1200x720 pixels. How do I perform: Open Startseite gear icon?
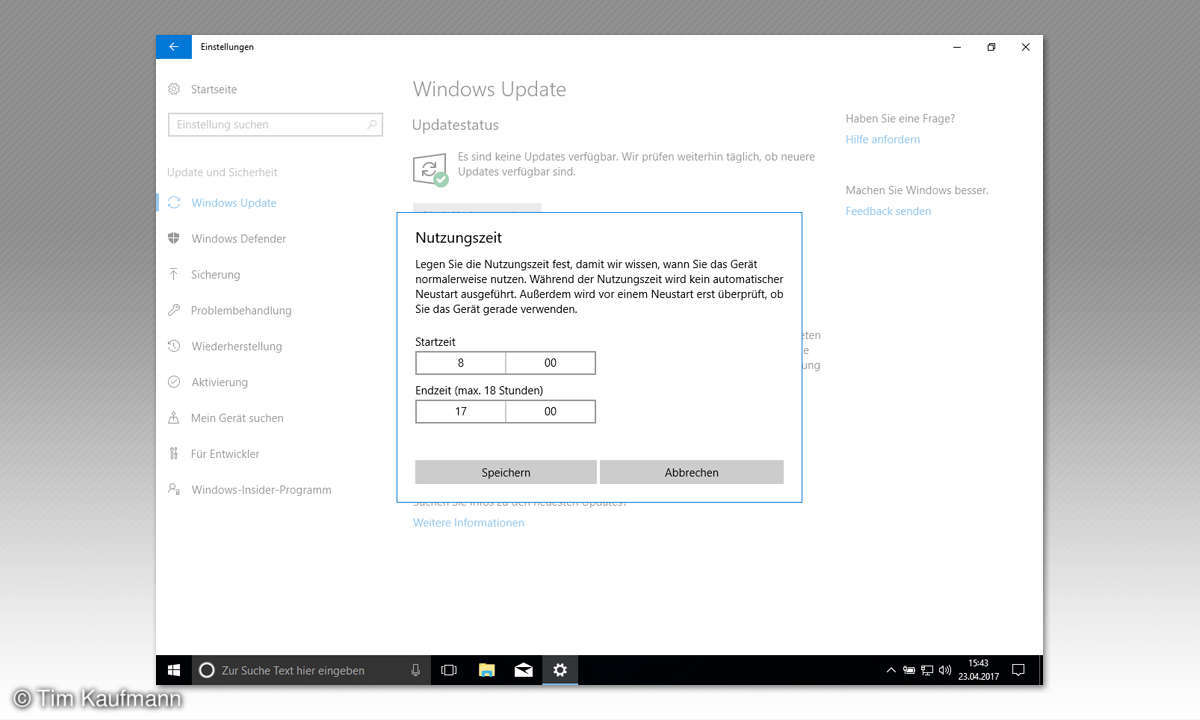(x=174, y=89)
